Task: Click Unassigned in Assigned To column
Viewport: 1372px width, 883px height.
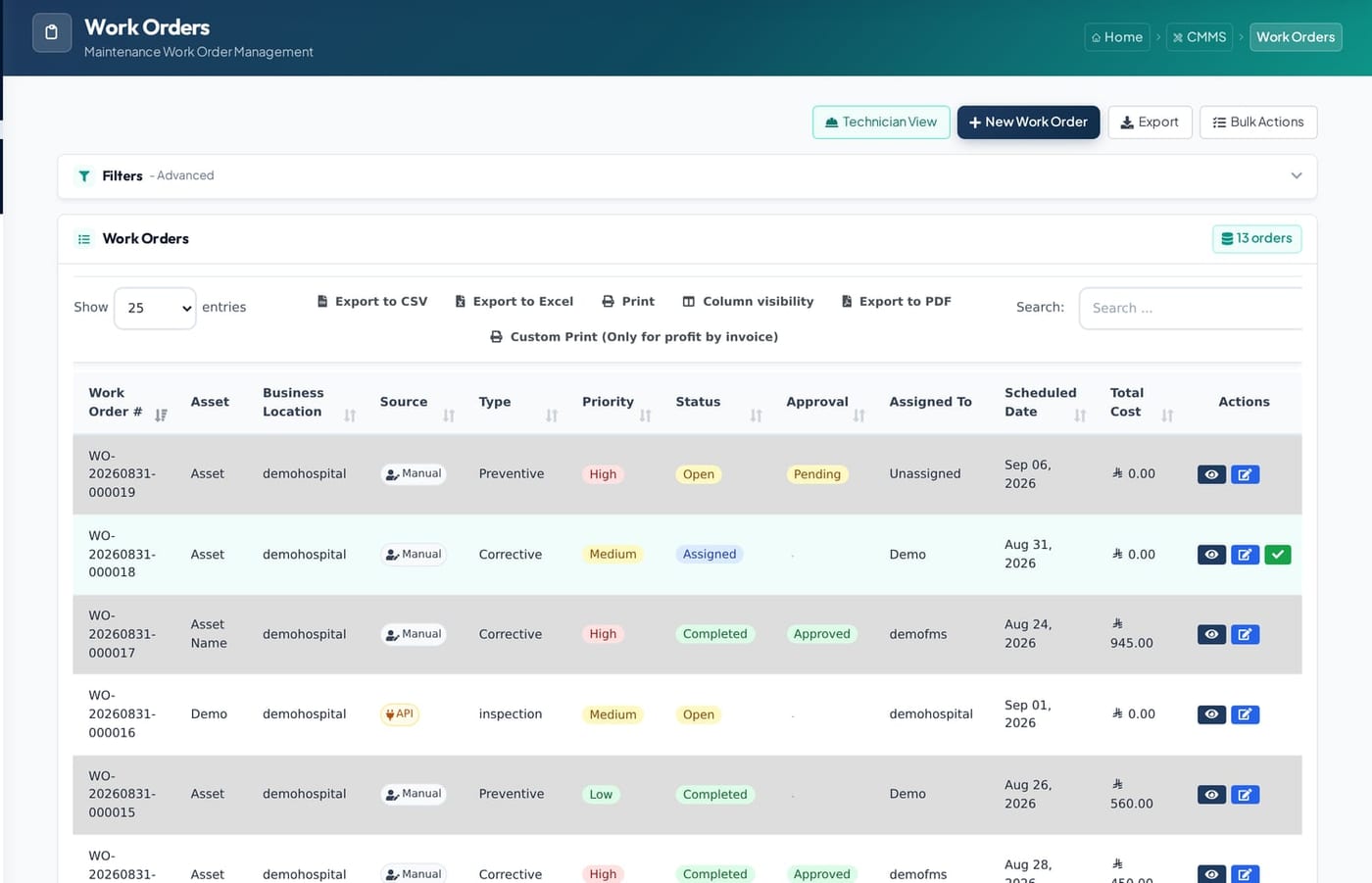Action: [x=925, y=474]
